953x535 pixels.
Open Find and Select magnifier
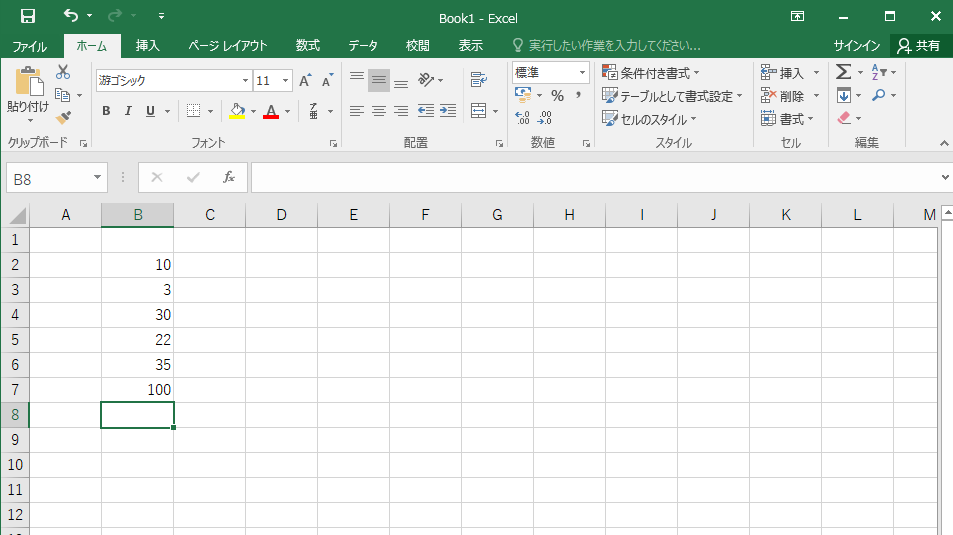click(x=878, y=95)
